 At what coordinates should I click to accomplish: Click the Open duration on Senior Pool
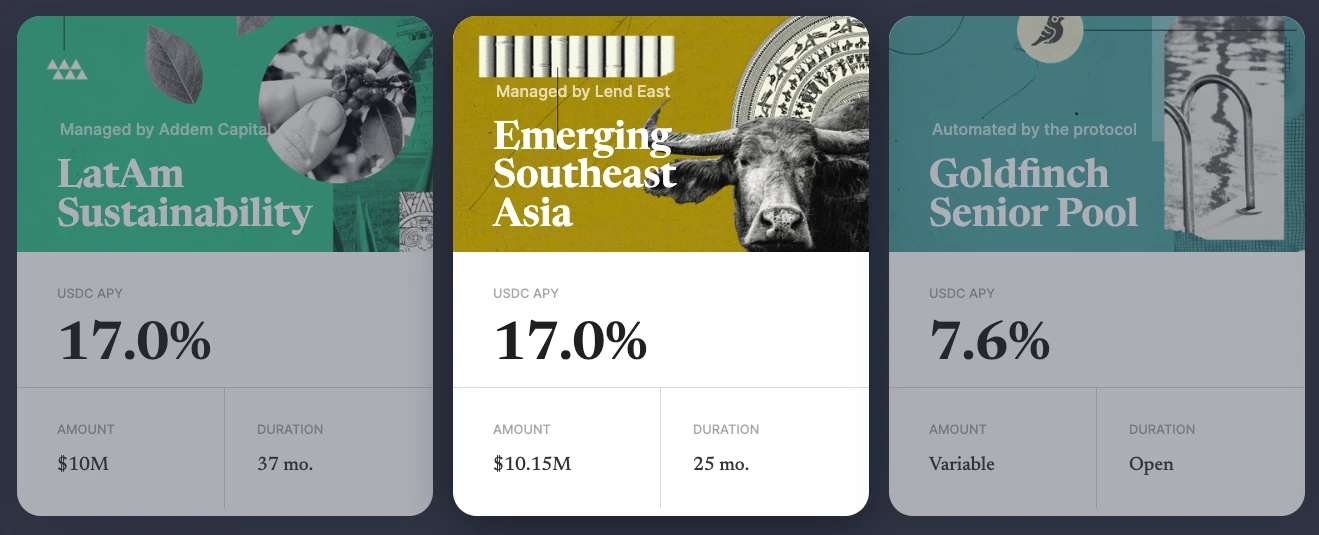(x=1151, y=464)
